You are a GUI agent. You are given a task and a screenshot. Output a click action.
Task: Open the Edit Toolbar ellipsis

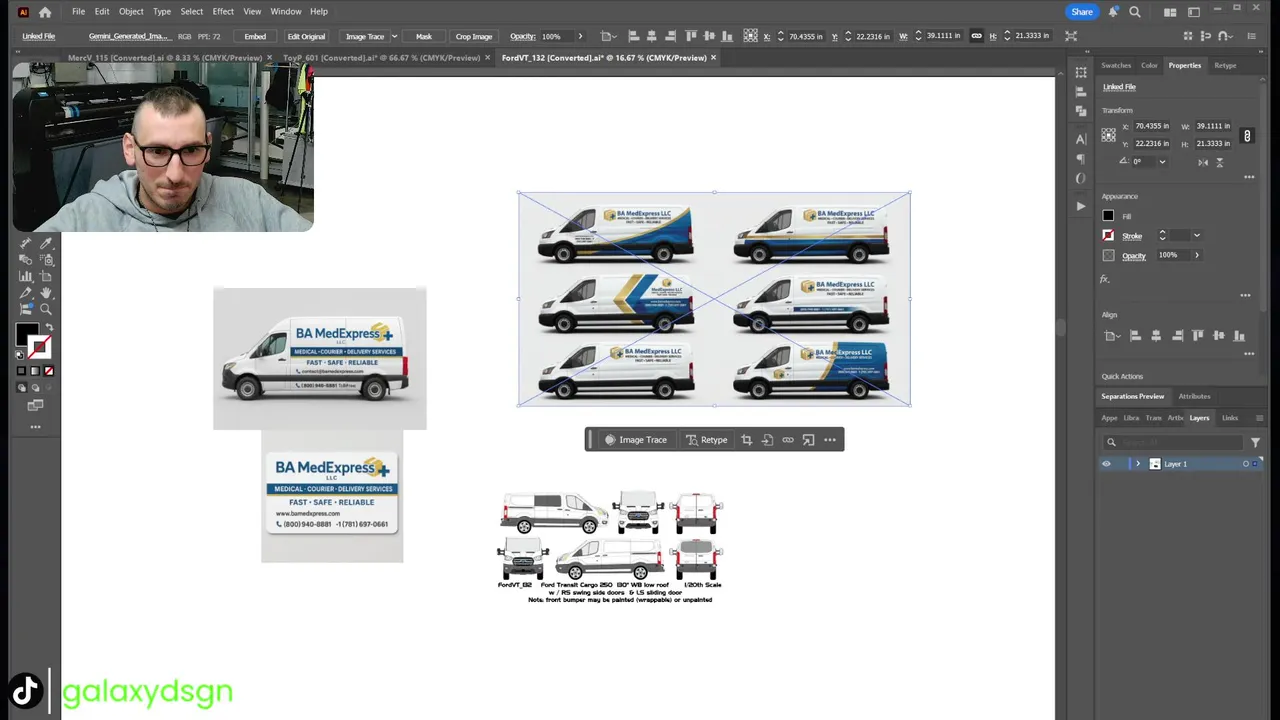pos(35,427)
